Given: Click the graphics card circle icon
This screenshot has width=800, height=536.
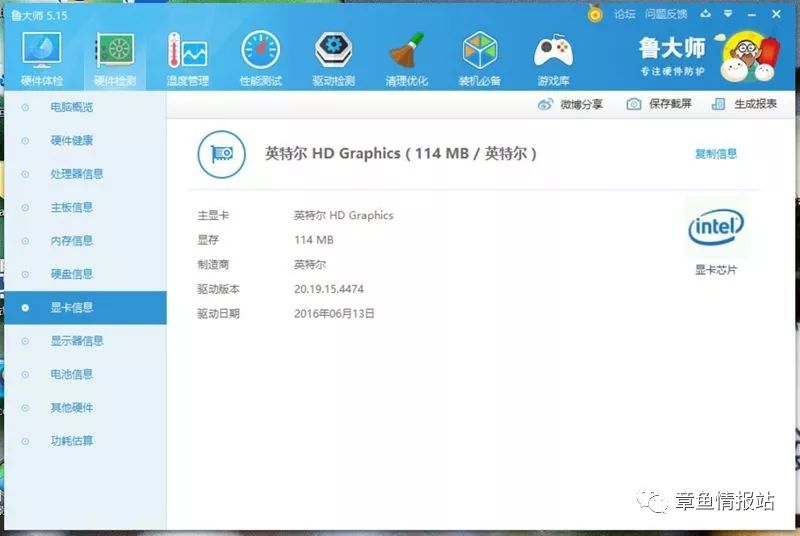Looking at the screenshot, I should tap(221, 154).
